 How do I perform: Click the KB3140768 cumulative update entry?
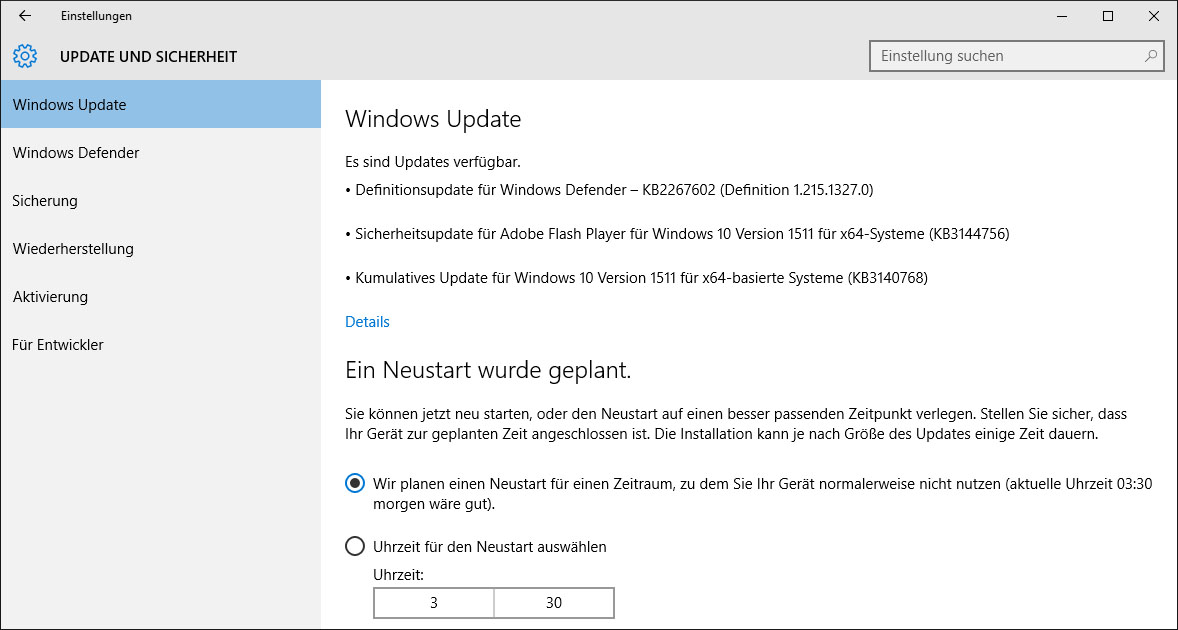(640, 277)
